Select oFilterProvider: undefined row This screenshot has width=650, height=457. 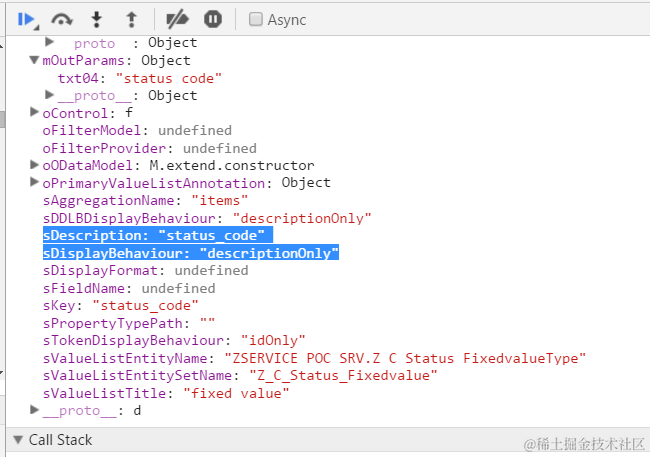150,148
